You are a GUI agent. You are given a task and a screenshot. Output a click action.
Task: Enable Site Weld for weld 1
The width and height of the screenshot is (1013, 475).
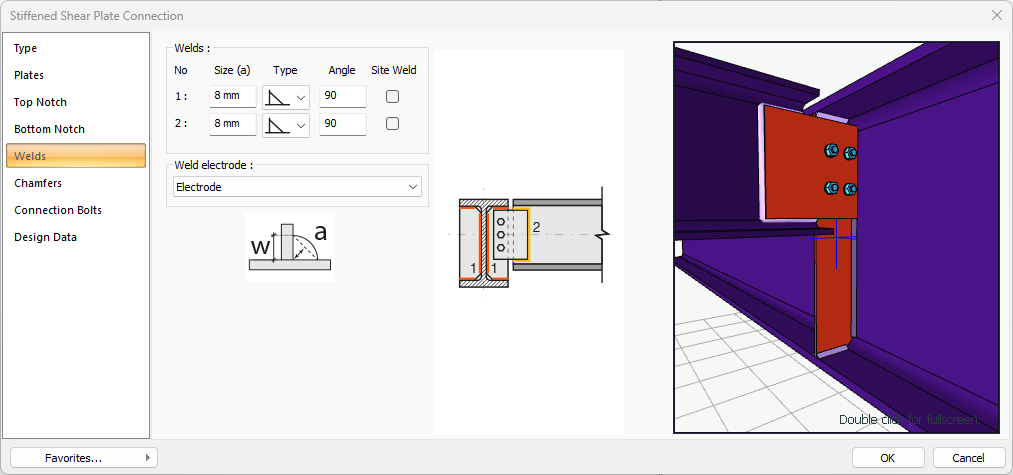393,97
